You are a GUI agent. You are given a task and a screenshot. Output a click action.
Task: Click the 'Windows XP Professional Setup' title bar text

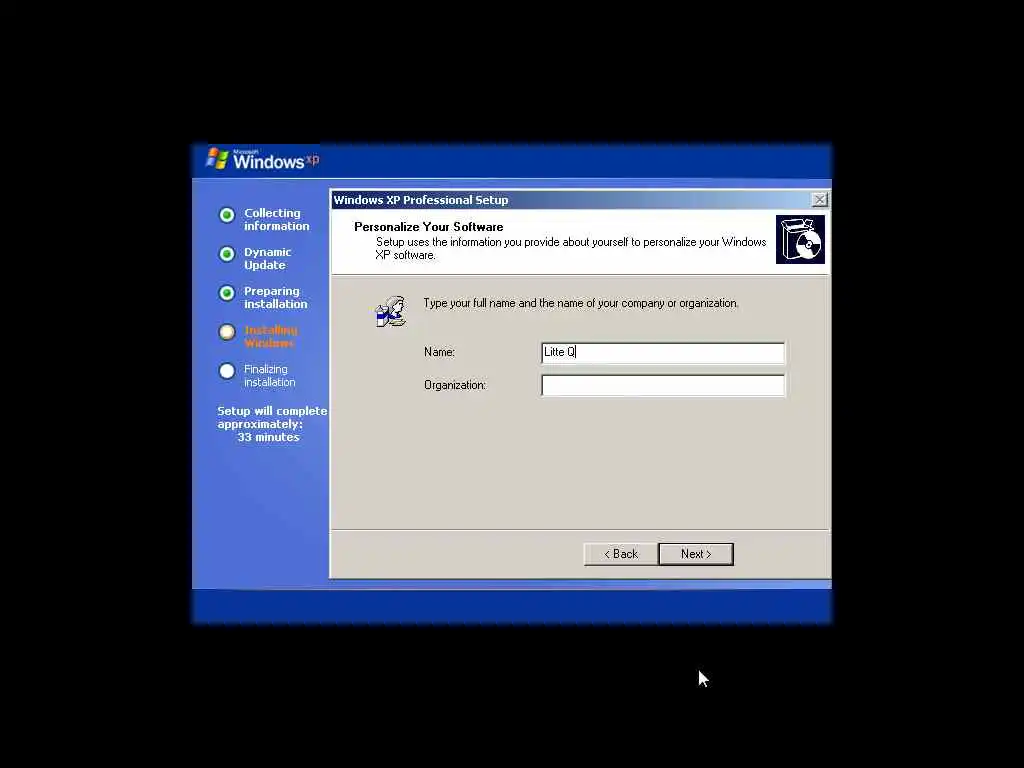point(421,200)
